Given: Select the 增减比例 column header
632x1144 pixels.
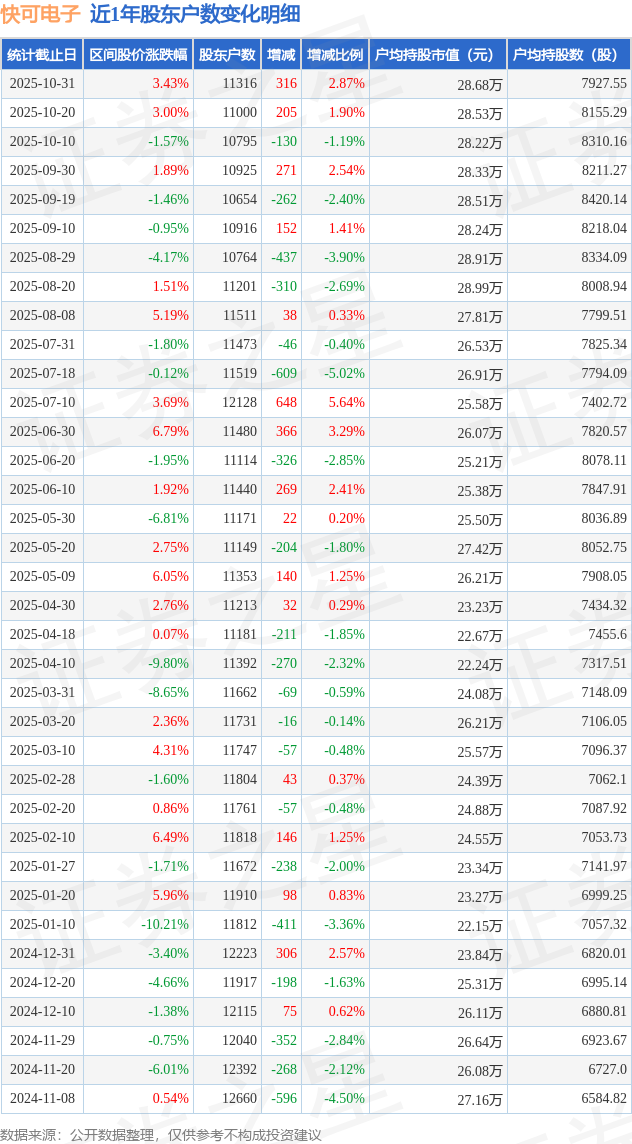Looking at the screenshot, I should [x=335, y=55].
